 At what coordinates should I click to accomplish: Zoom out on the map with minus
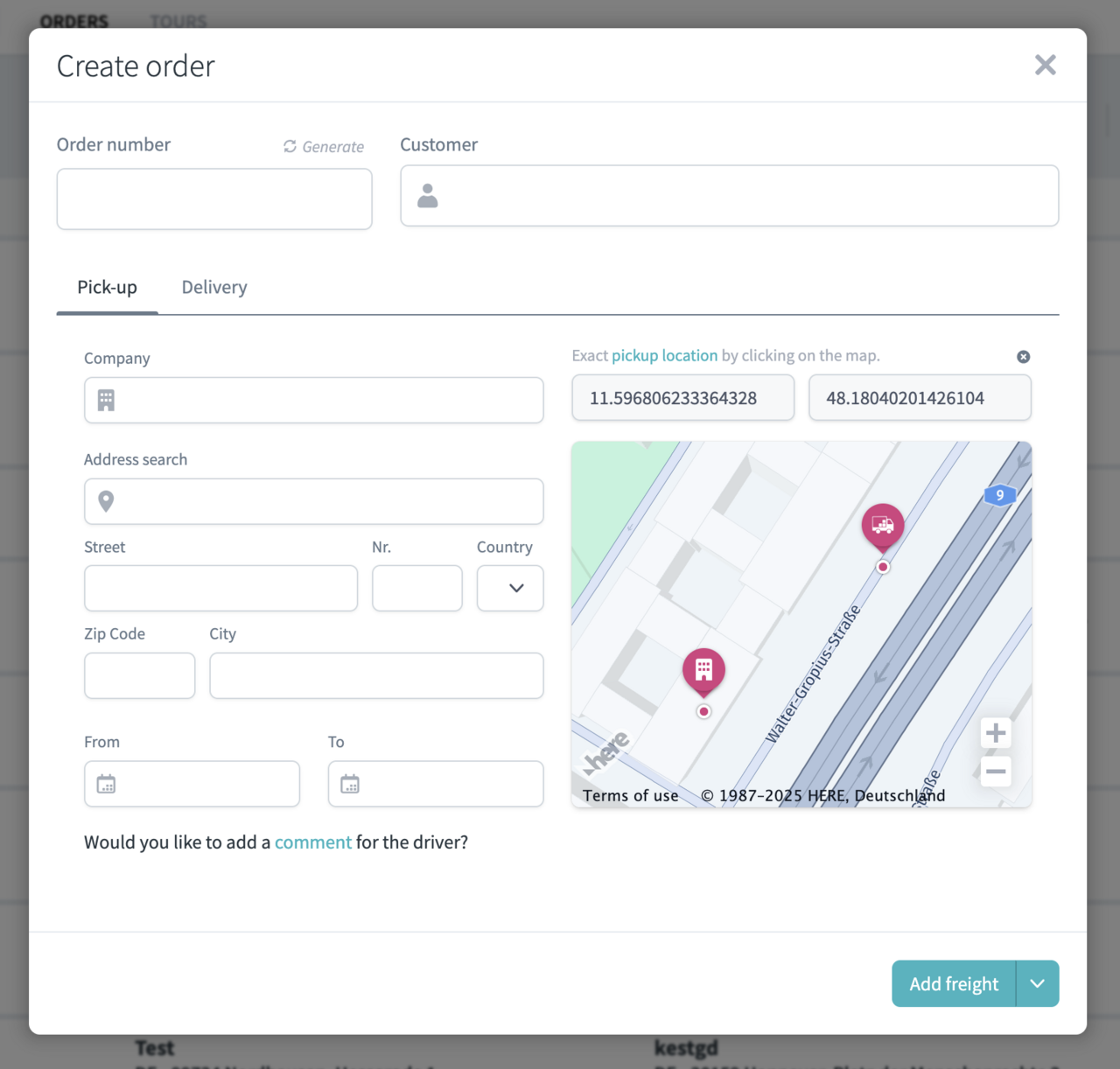coord(995,772)
